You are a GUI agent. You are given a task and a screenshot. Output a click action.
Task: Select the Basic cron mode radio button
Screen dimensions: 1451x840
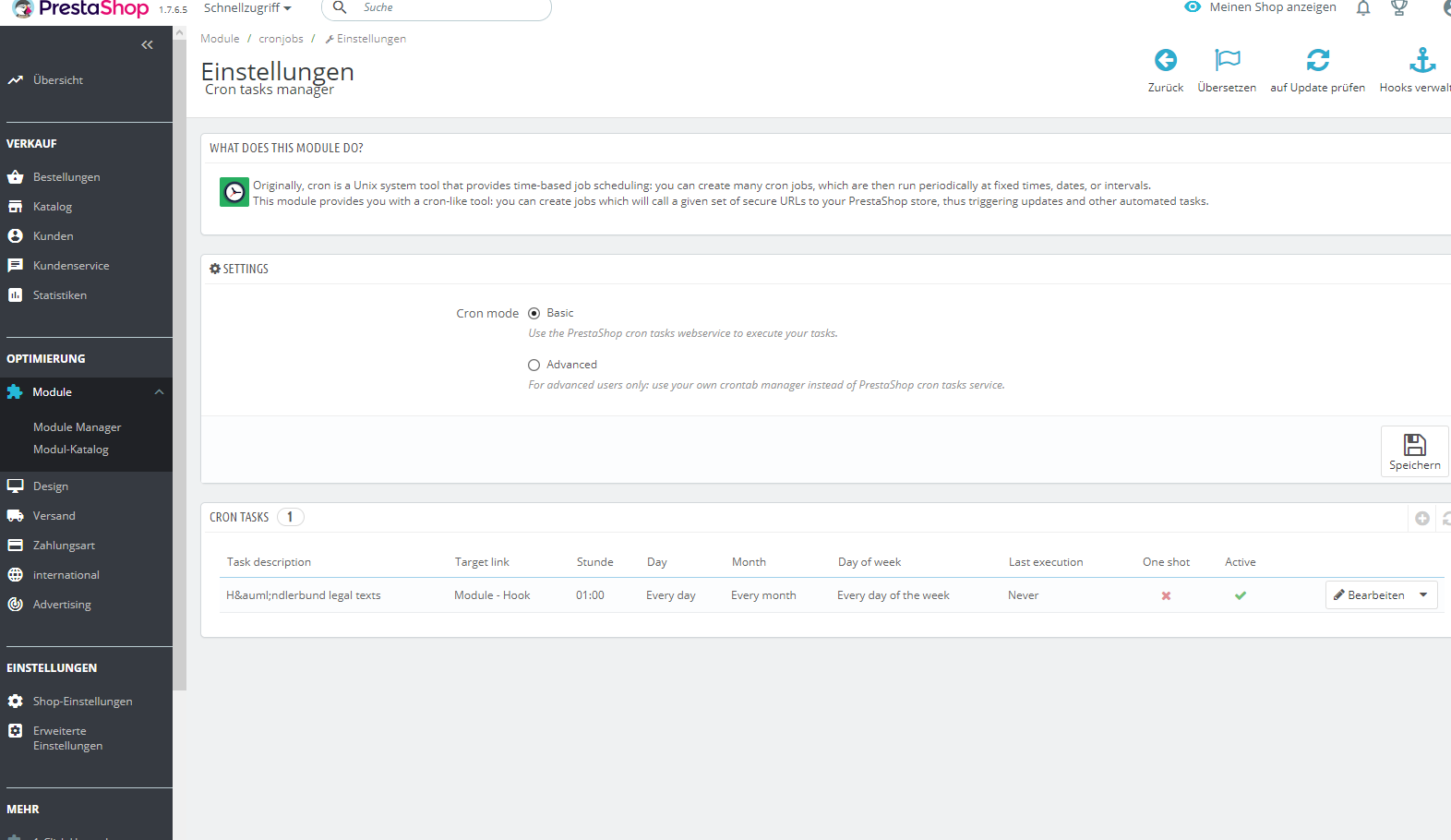tap(534, 314)
